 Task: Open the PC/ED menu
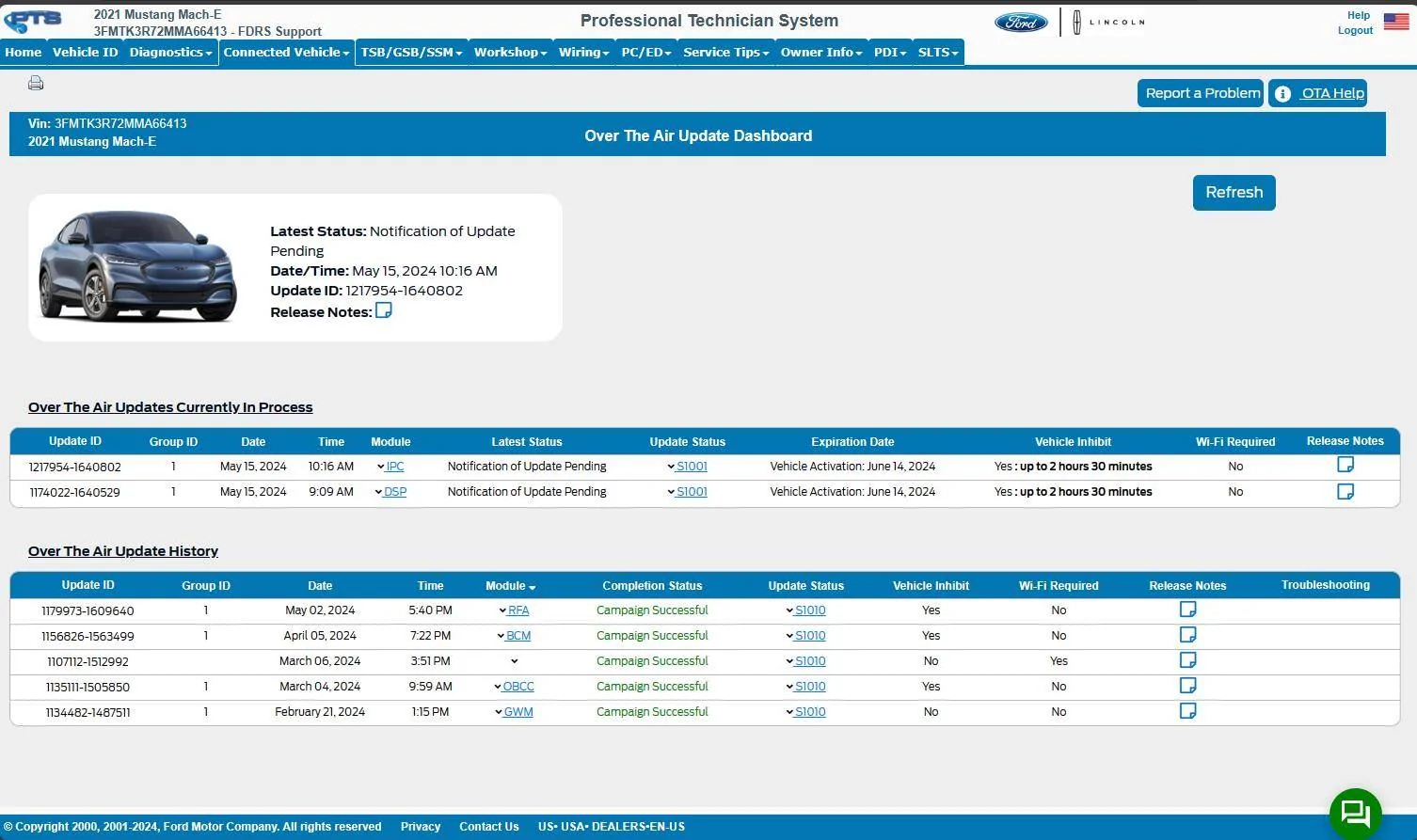(646, 53)
